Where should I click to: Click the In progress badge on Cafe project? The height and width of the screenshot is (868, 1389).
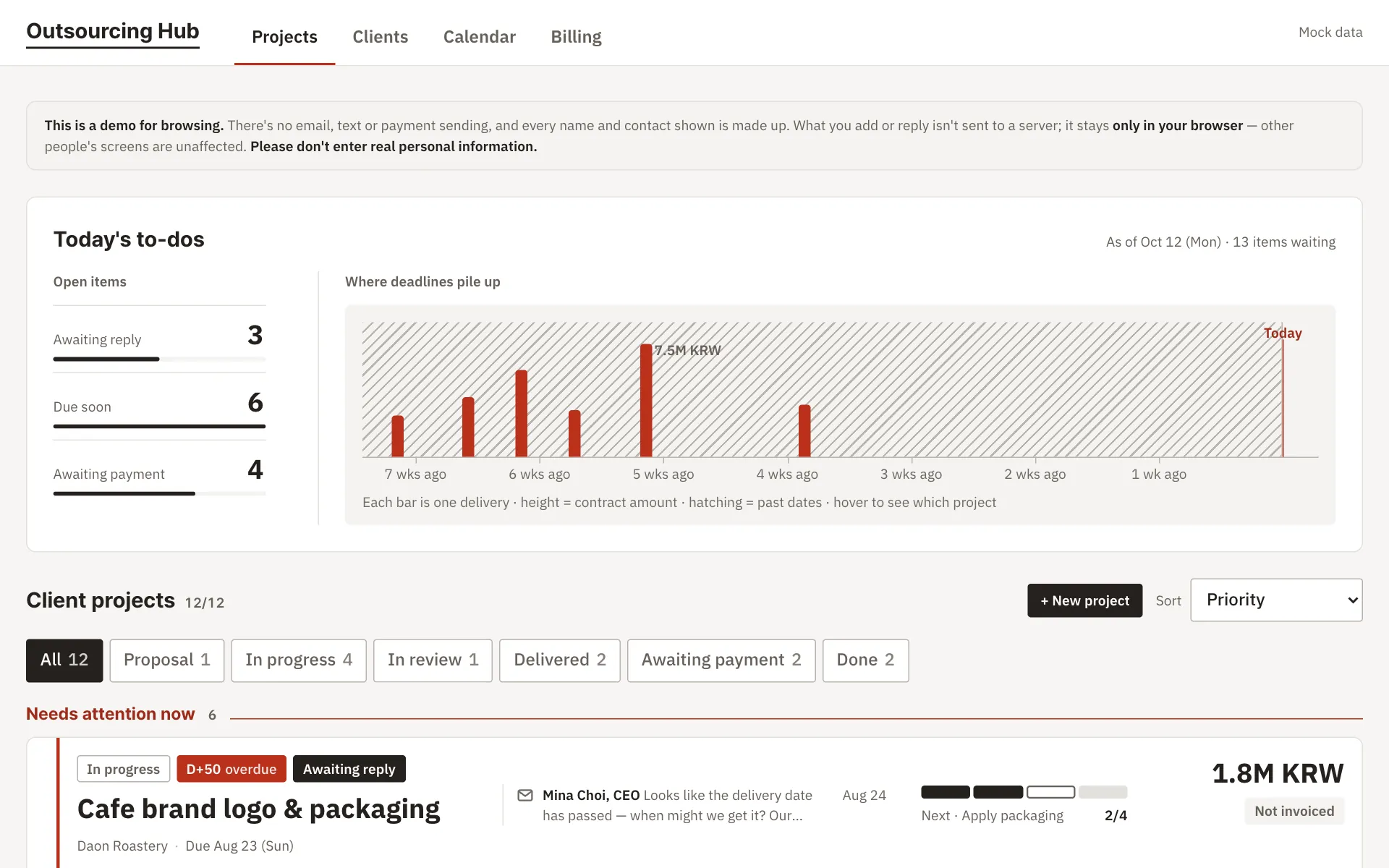tap(124, 769)
